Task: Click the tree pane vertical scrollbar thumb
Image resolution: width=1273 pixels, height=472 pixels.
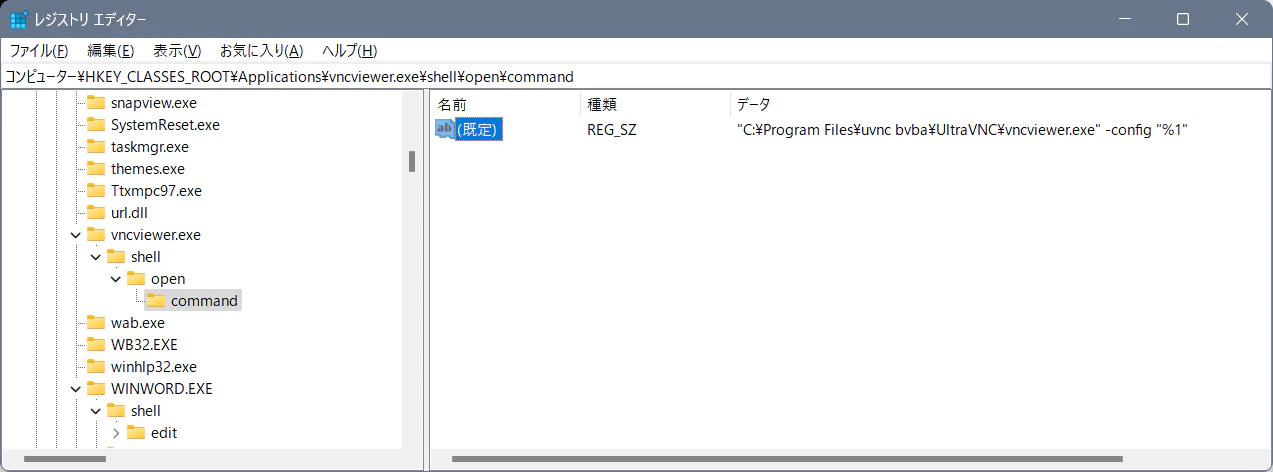Action: click(x=411, y=162)
